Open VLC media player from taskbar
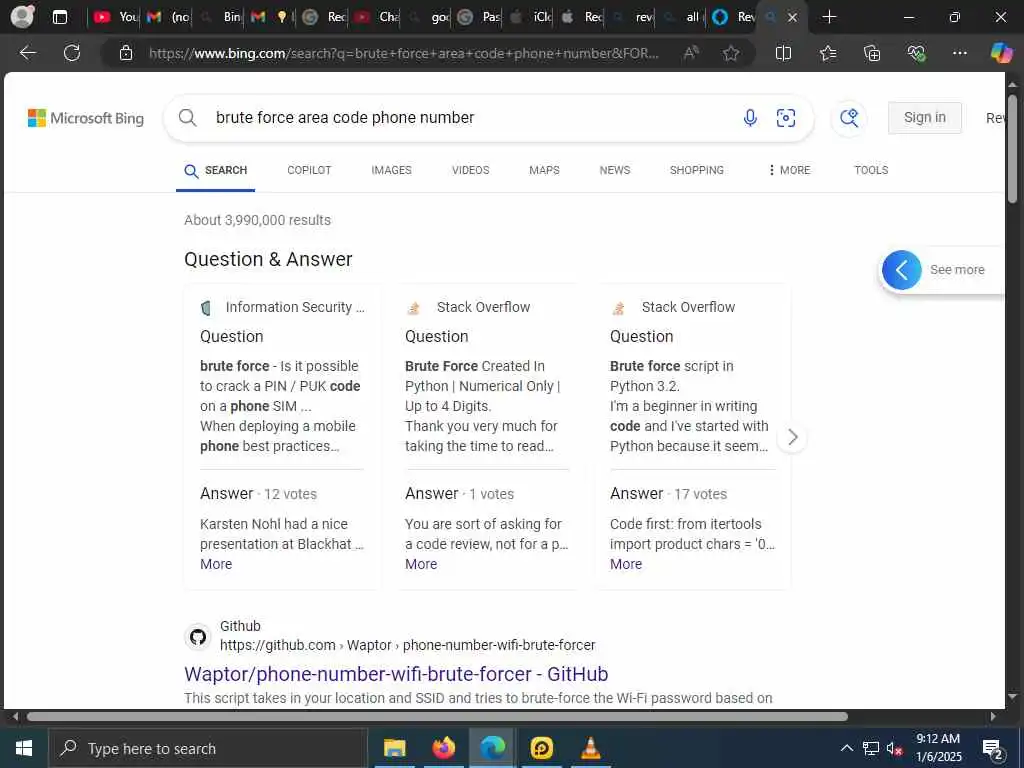The image size is (1024, 768). point(590,748)
